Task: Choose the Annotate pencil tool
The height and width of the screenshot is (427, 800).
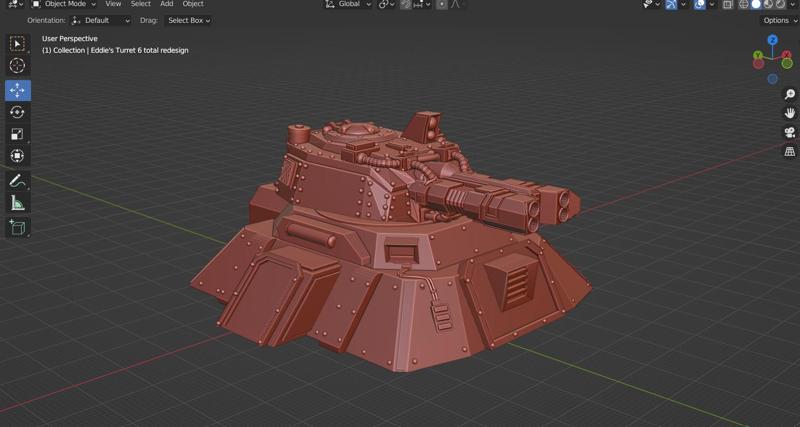Action: coord(17,181)
